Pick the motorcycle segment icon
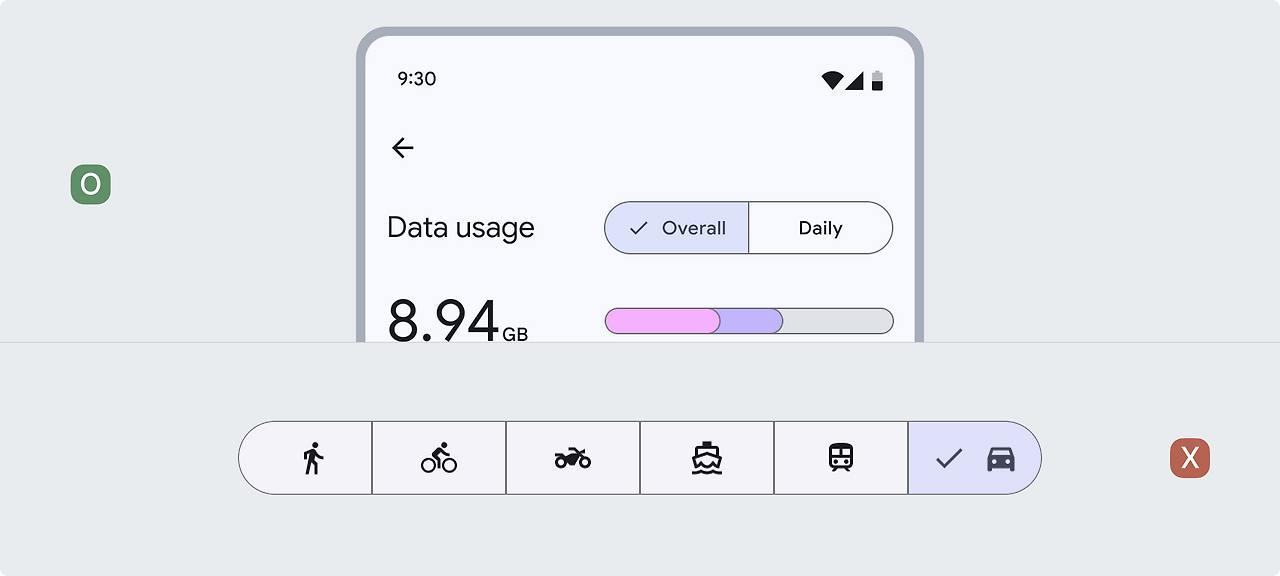The width and height of the screenshot is (1280, 576). coord(573,458)
